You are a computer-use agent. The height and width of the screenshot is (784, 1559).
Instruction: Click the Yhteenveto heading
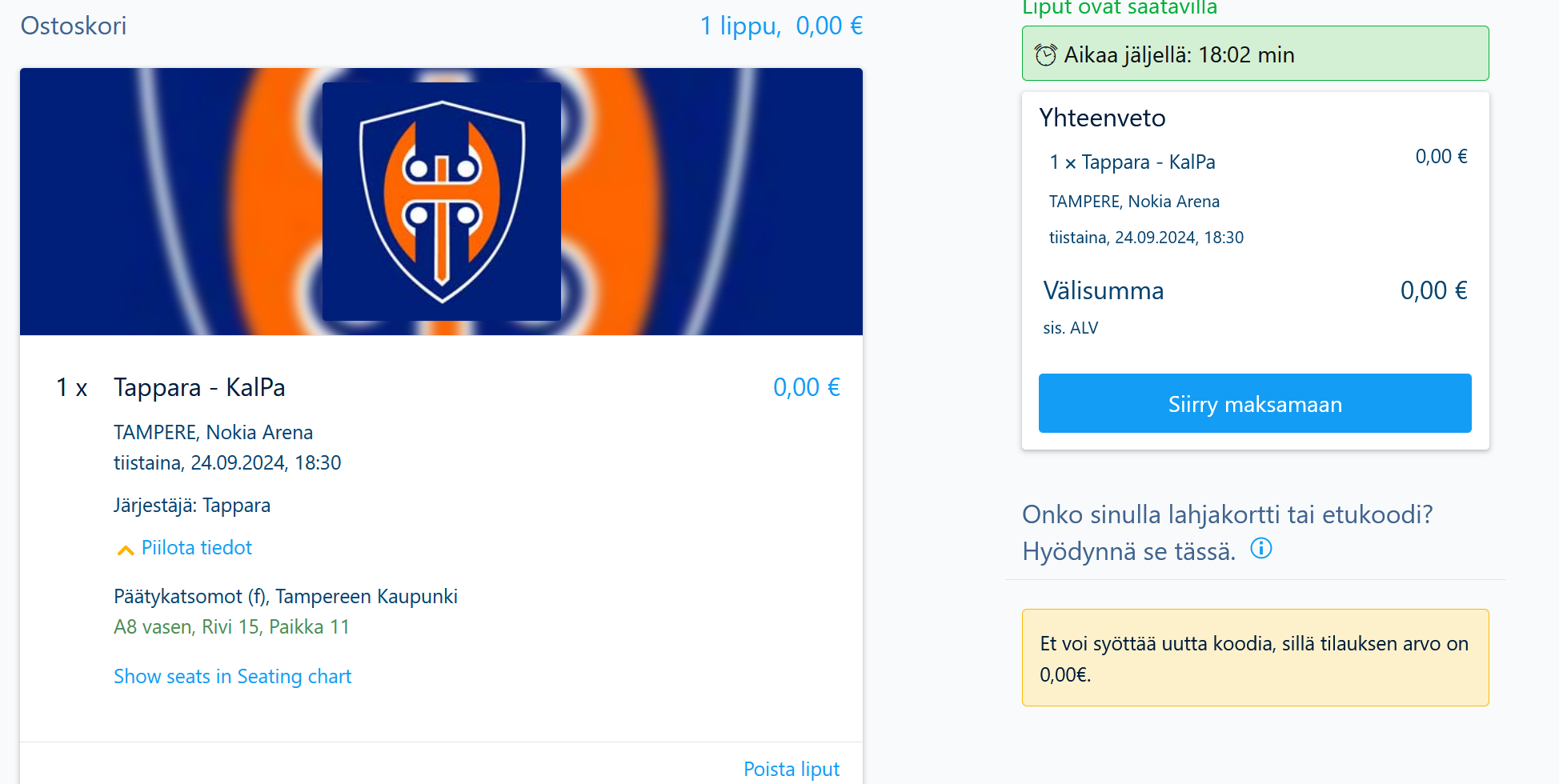point(1102,118)
